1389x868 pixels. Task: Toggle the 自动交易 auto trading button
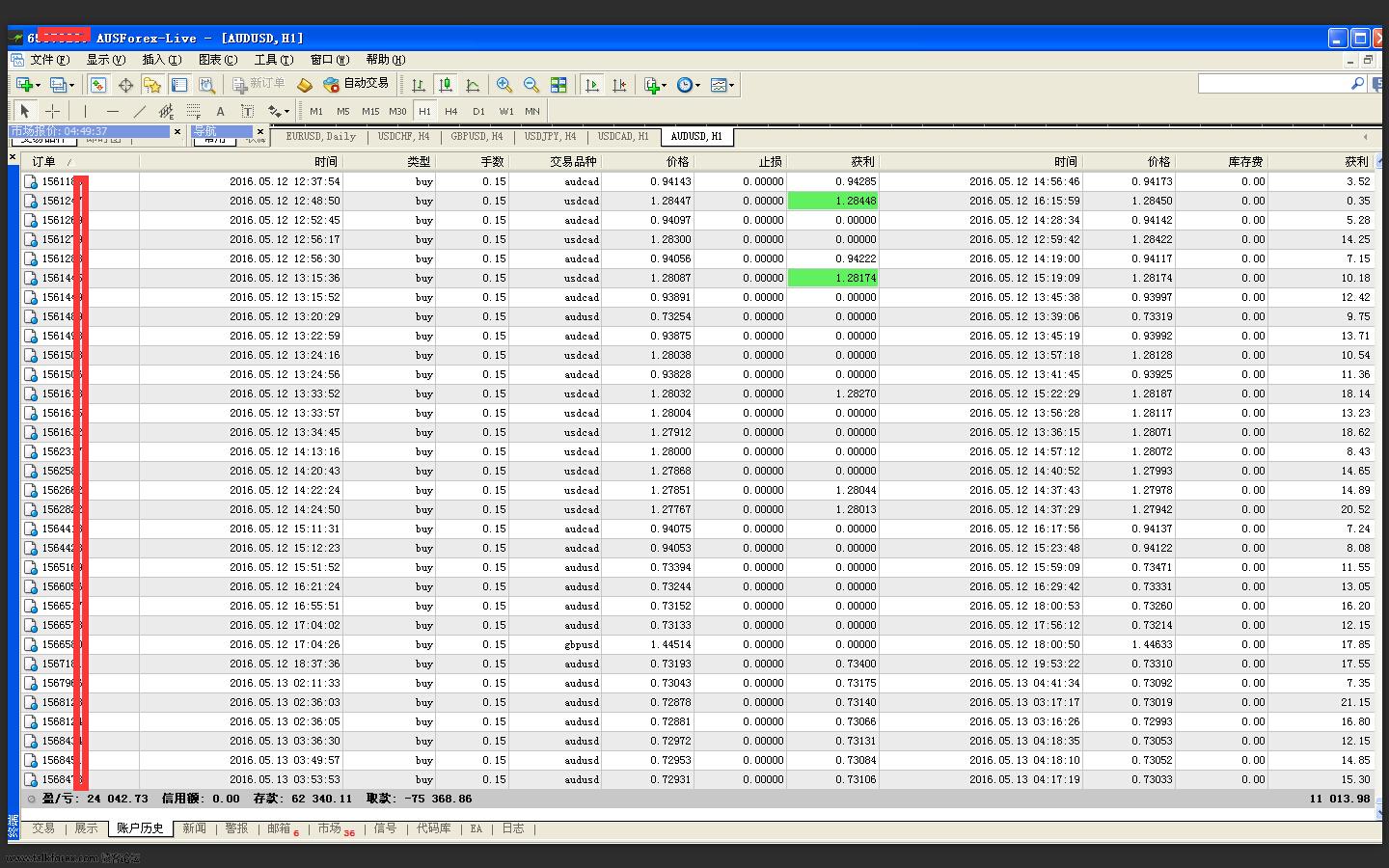point(356,84)
